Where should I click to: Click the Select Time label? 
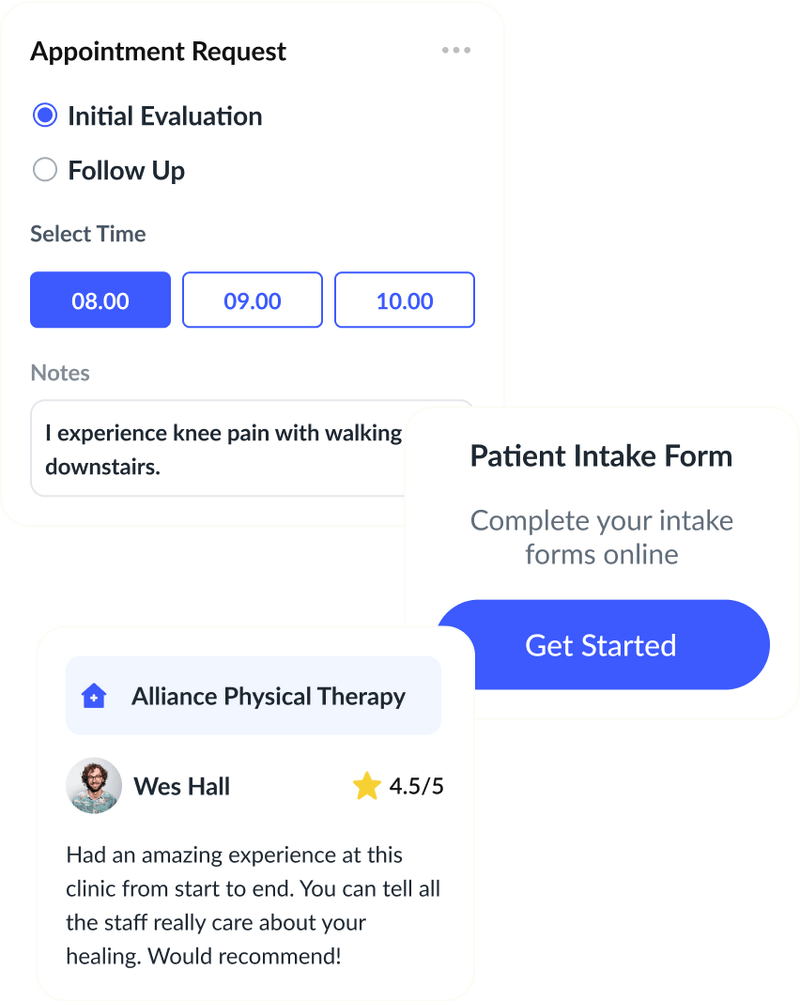pos(88,234)
